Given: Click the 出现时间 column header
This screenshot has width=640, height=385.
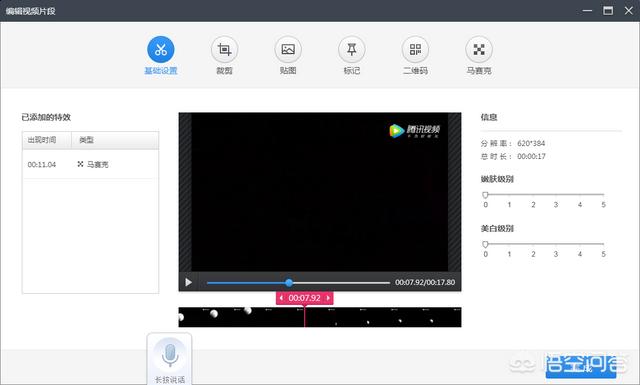Looking at the screenshot, I should pyautogui.click(x=47, y=140).
